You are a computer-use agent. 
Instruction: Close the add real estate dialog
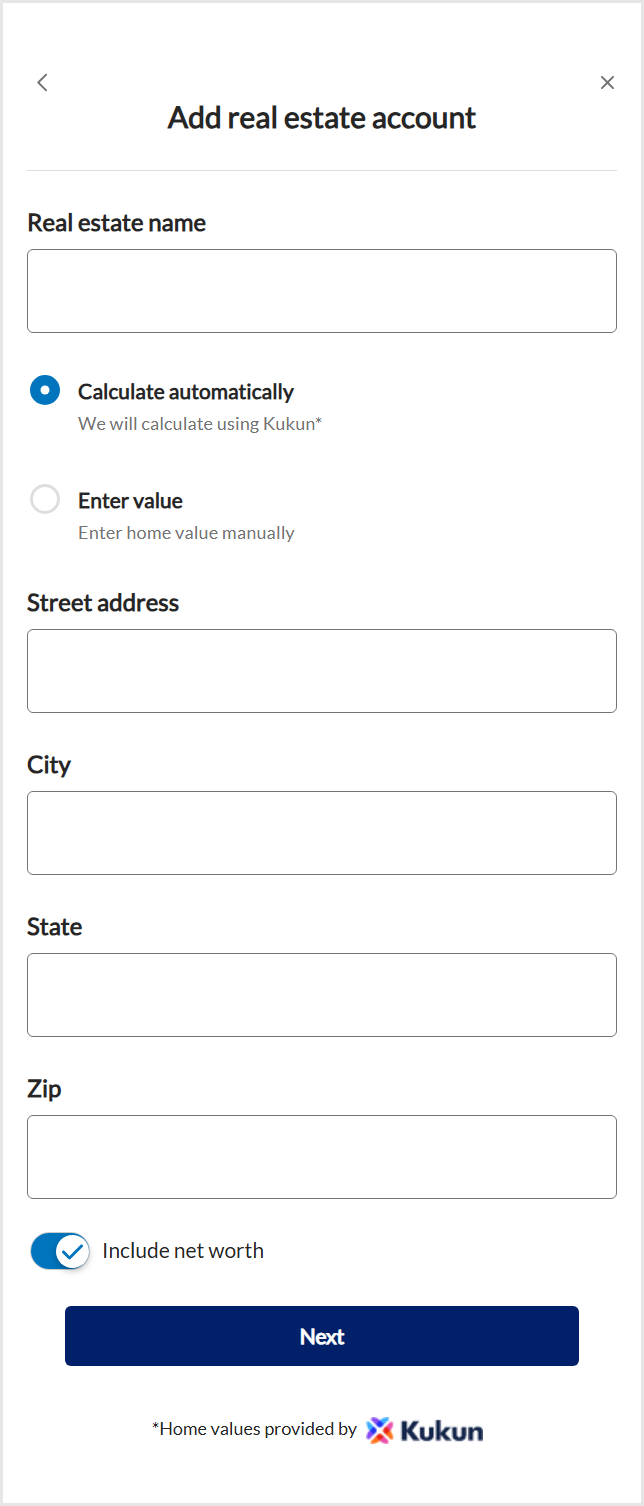(607, 83)
